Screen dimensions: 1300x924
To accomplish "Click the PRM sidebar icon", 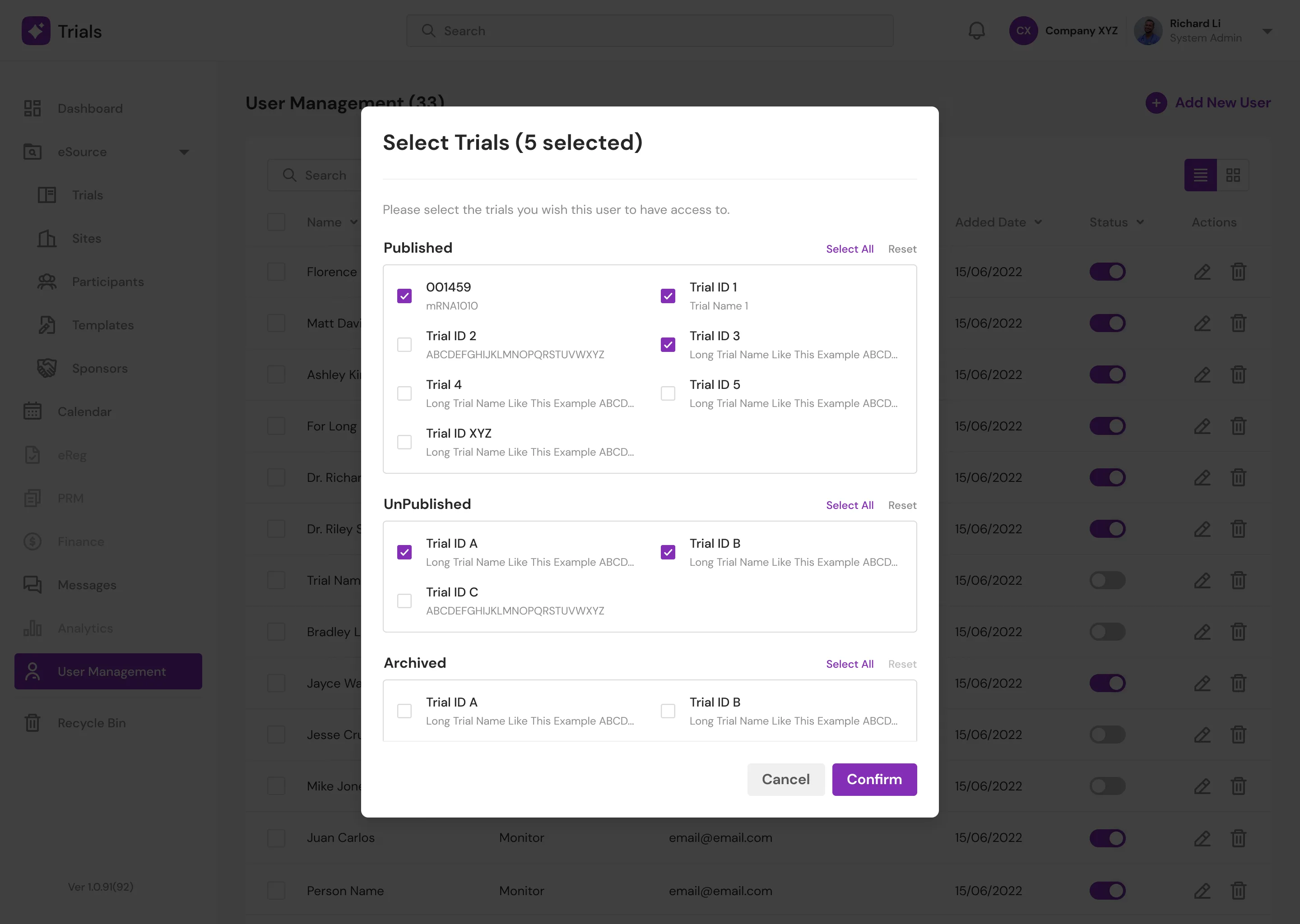I will [x=32, y=498].
